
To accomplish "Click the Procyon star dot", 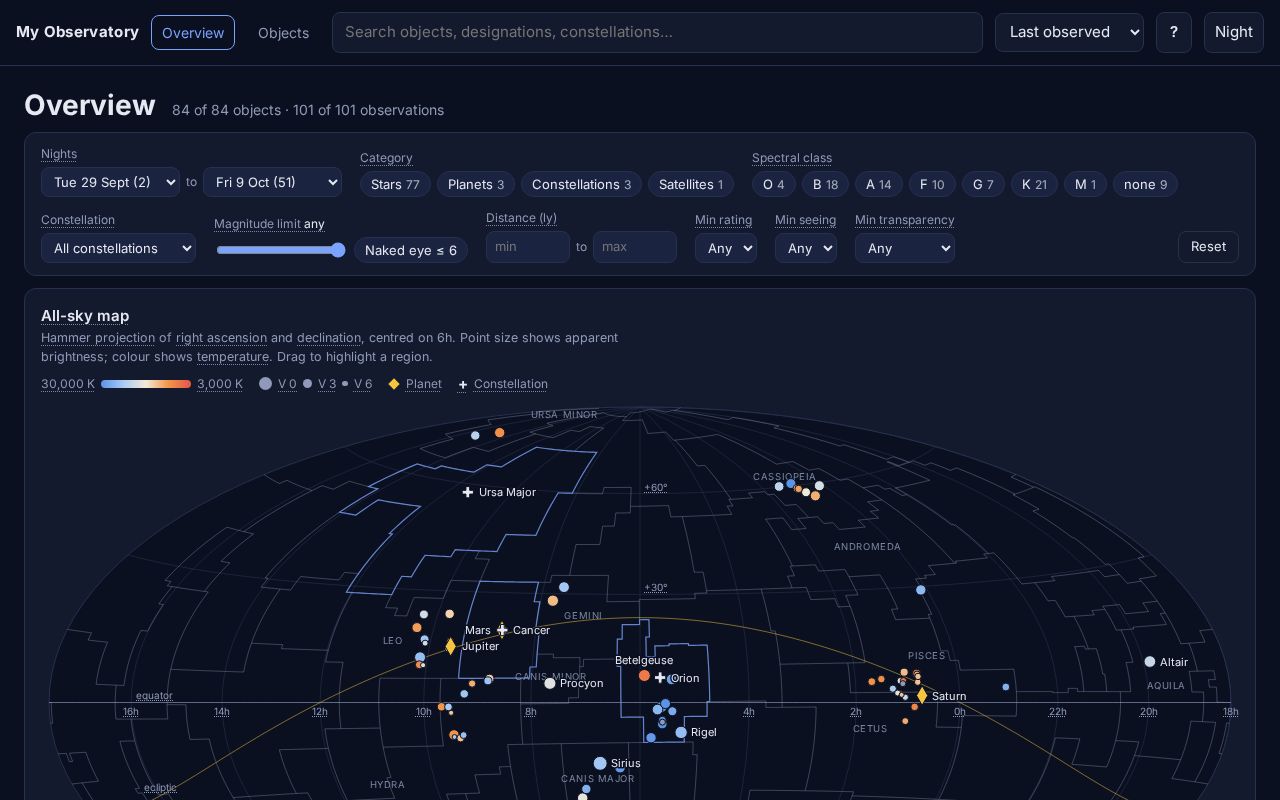I will (550, 683).
